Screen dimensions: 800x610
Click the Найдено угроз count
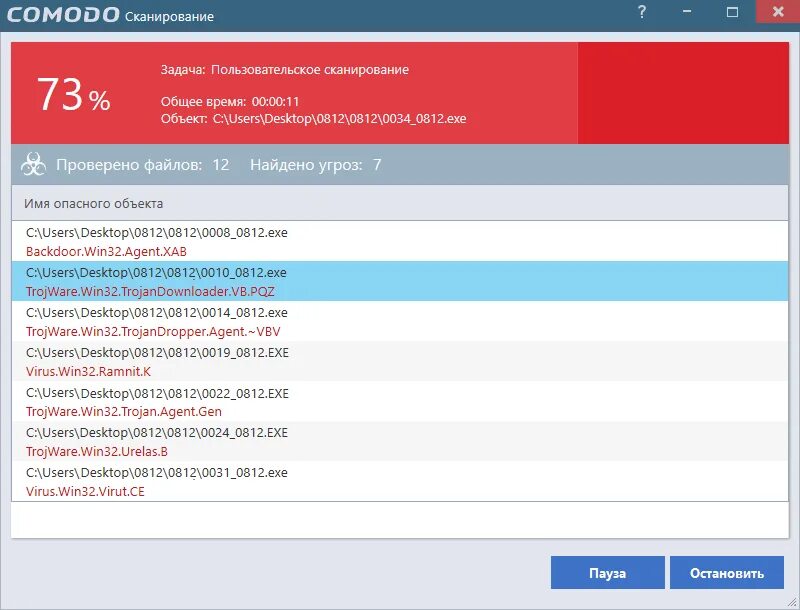315,165
